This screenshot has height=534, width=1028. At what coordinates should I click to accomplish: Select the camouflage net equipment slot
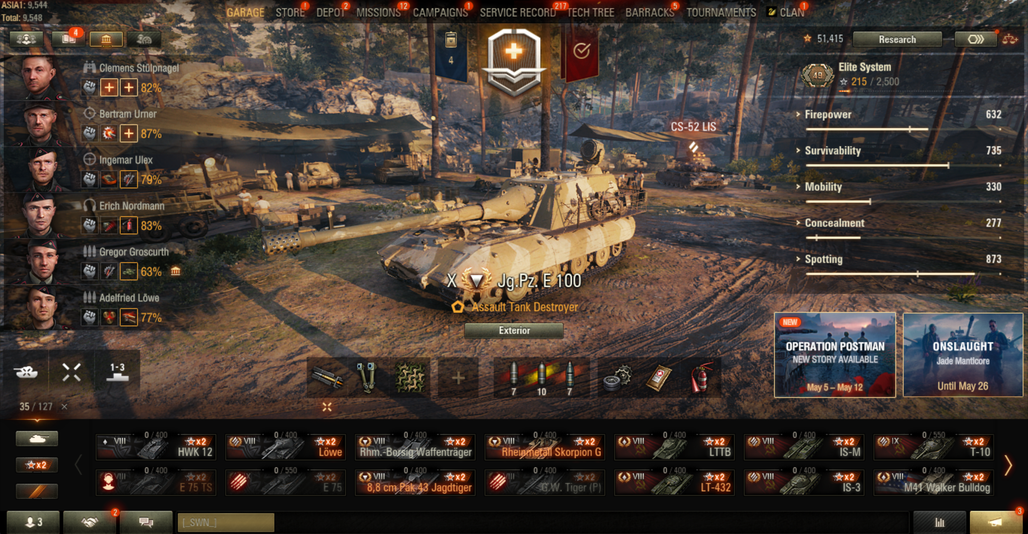(410, 377)
